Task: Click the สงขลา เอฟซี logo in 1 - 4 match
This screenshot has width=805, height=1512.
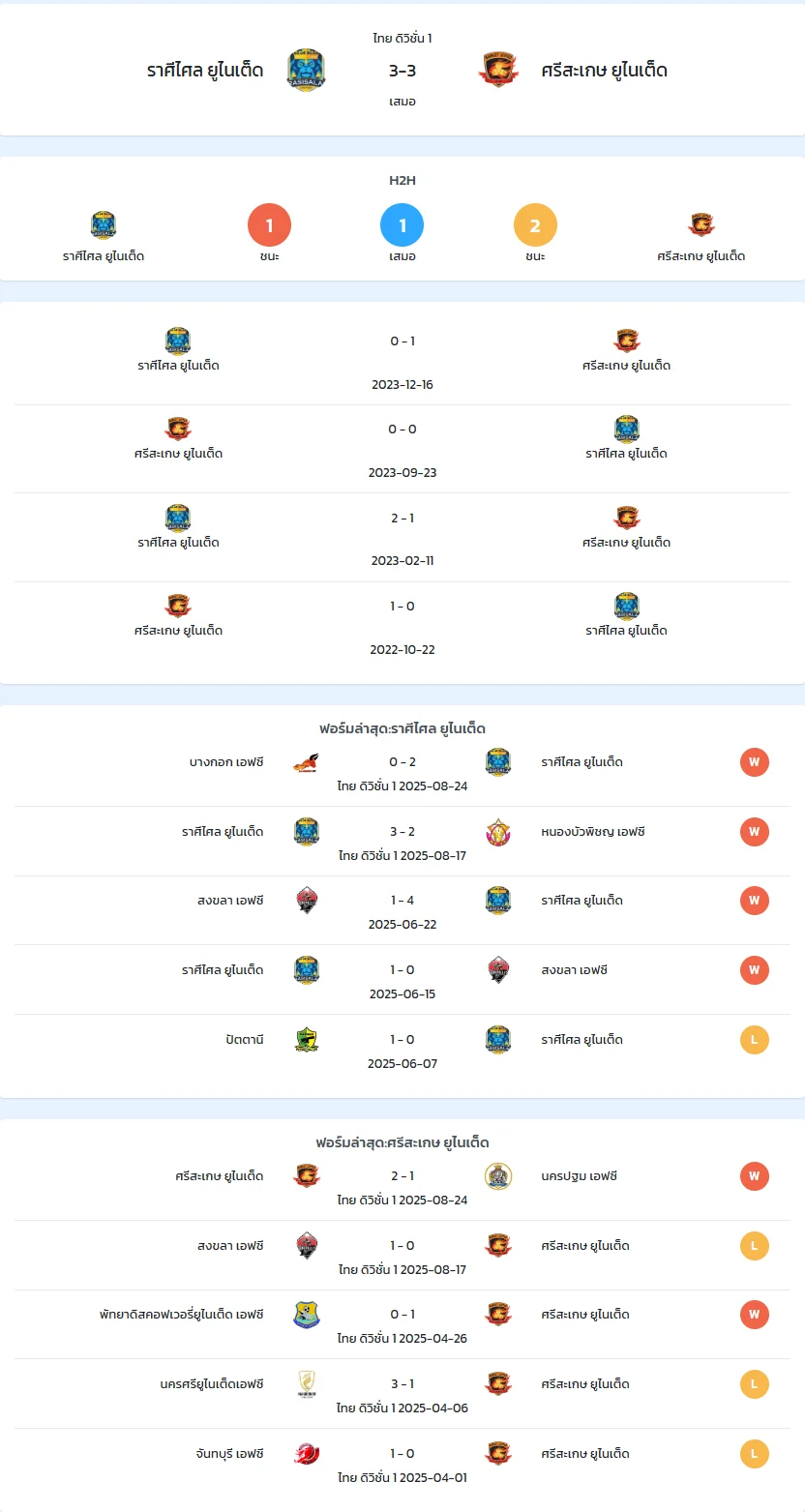Action: click(x=307, y=901)
